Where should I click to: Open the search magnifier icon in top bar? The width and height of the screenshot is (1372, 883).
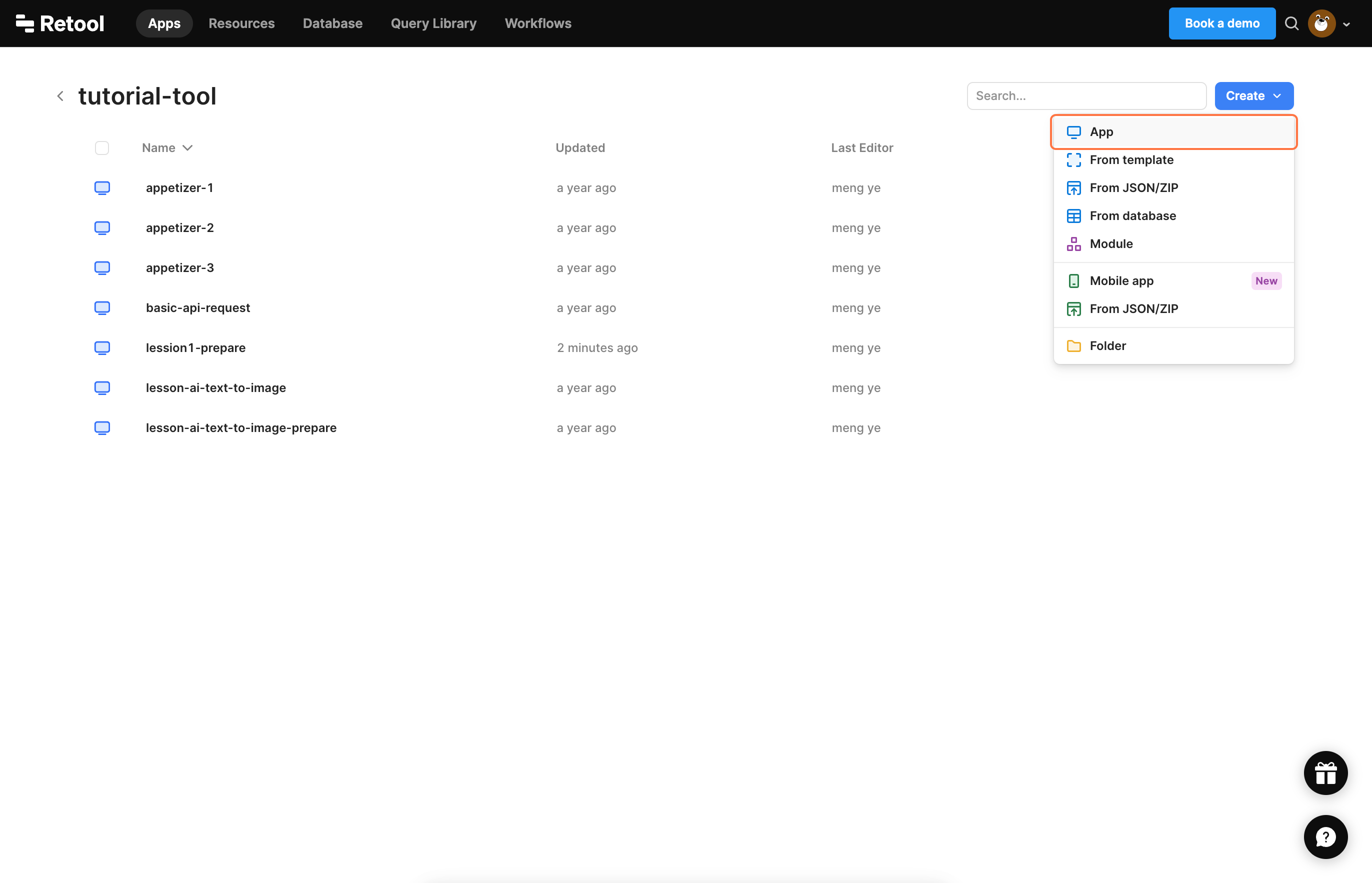[1291, 23]
